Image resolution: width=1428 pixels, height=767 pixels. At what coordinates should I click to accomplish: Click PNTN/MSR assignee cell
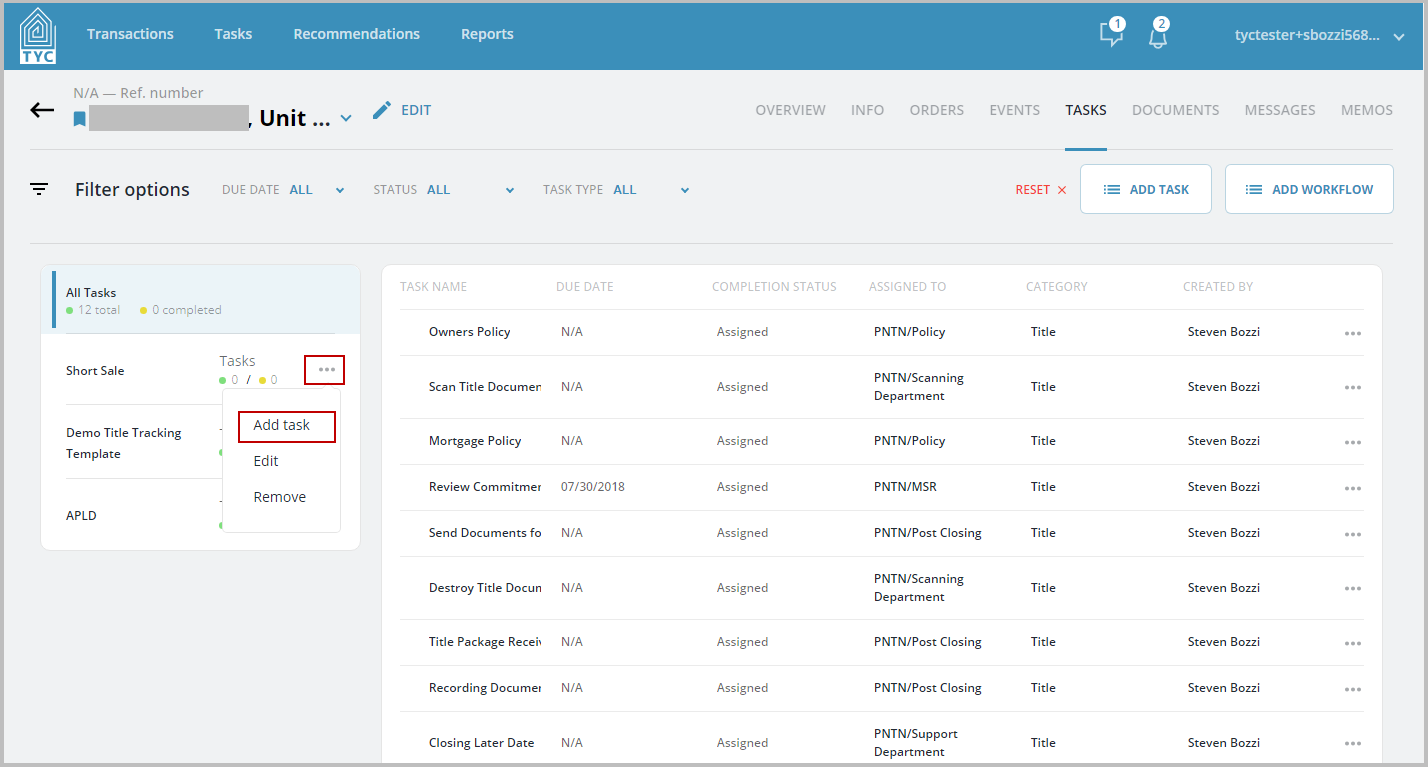pyautogui.click(x=905, y=487)
